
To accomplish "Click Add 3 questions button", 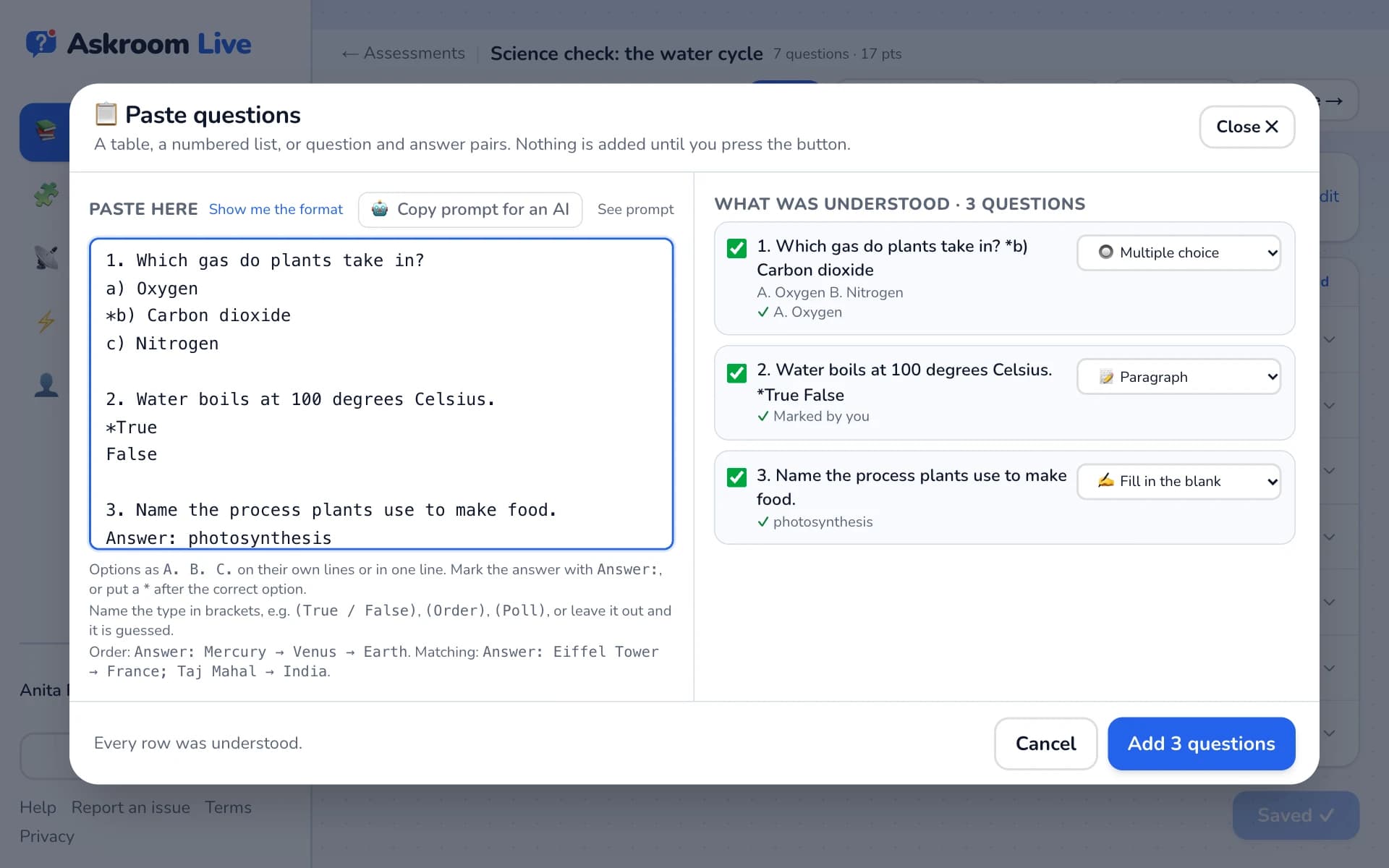I will 1201,744.
